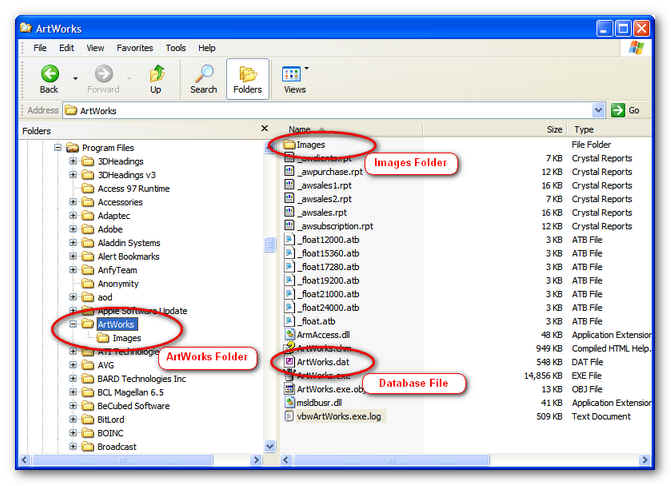Collapse the Program Files tree node

click(58, 148)
